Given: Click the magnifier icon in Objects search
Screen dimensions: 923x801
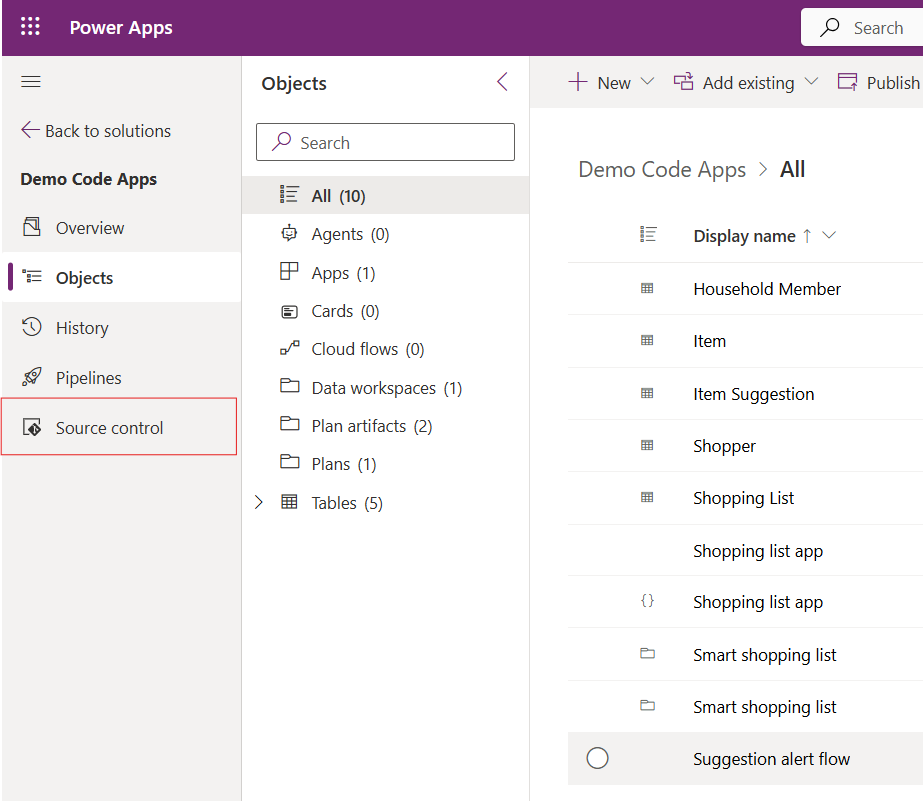Looking at the screenshot, I should [x=281, y=141].
